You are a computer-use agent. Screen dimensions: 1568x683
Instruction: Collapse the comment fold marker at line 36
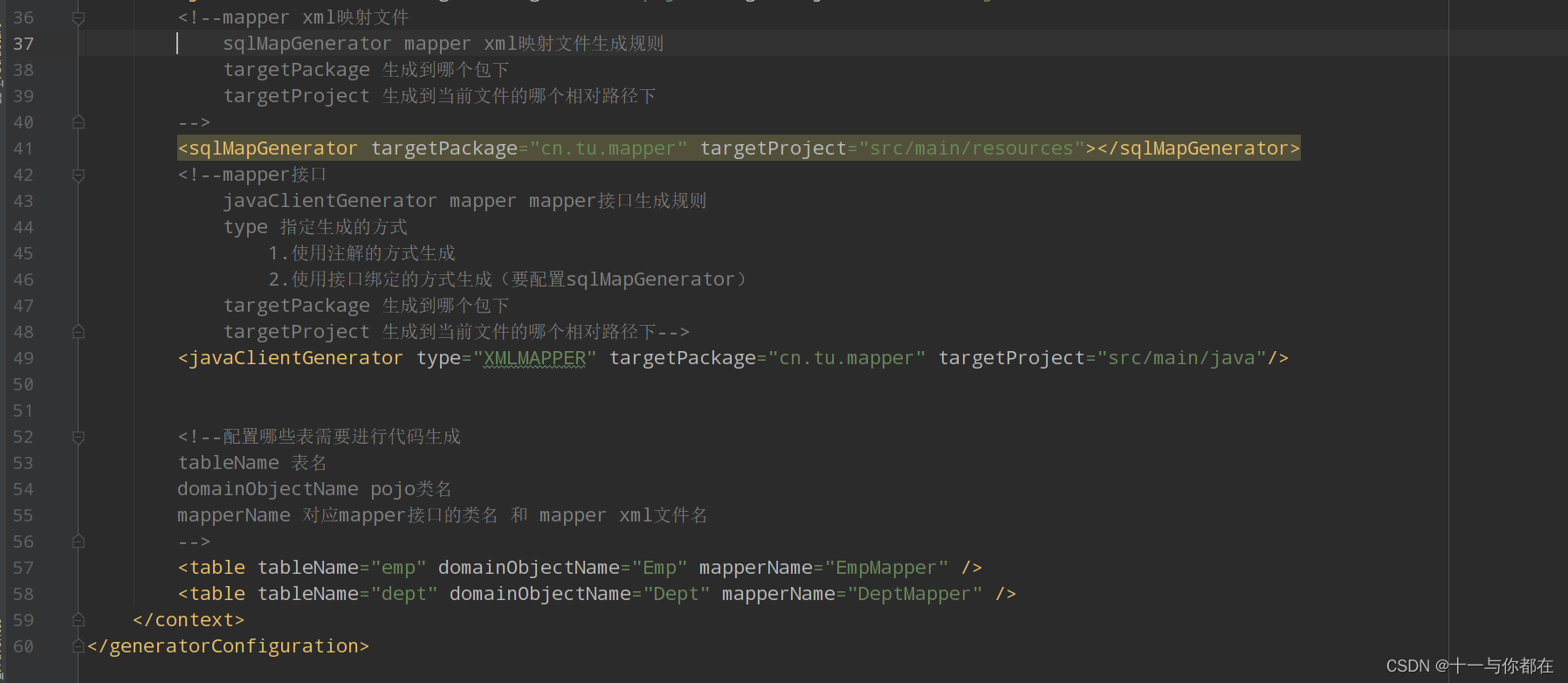78,17
